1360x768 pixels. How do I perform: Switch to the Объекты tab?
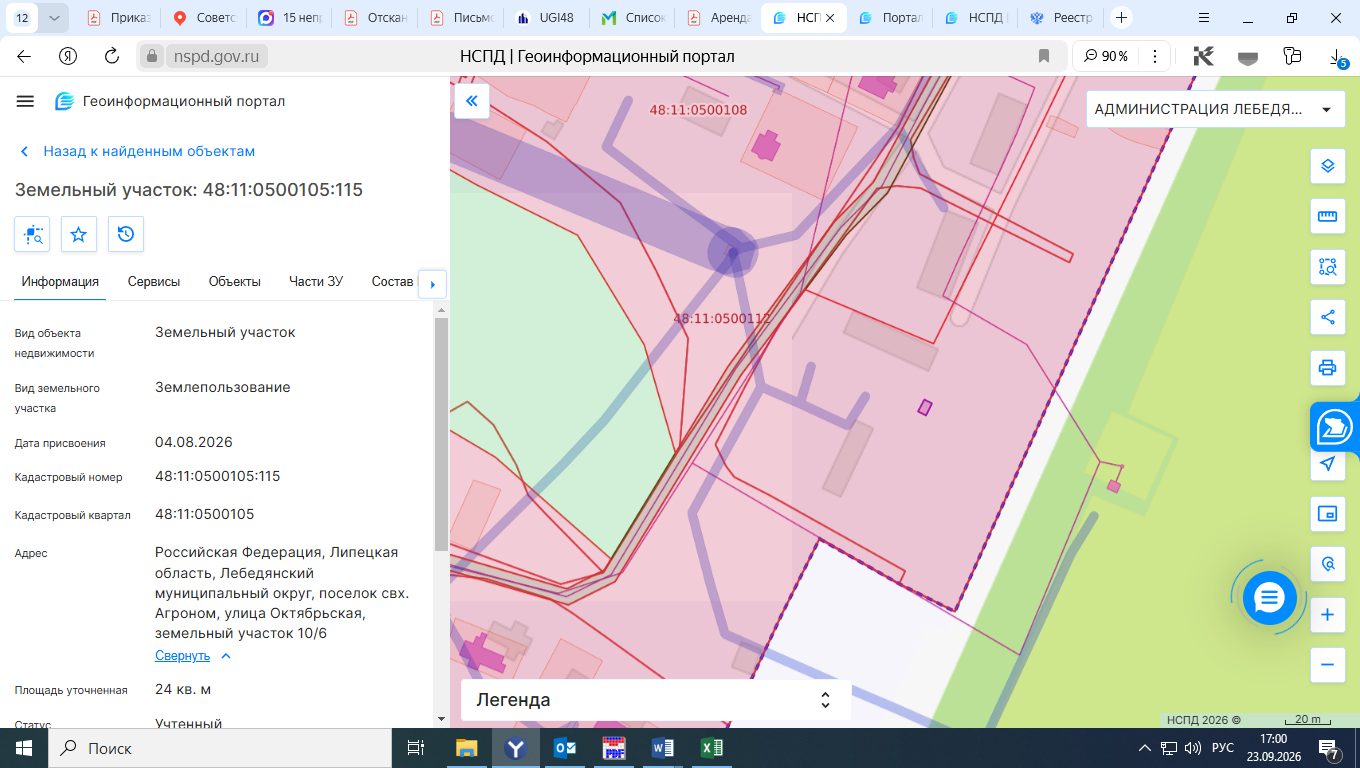pyautogui.click(x=235, y=282)
